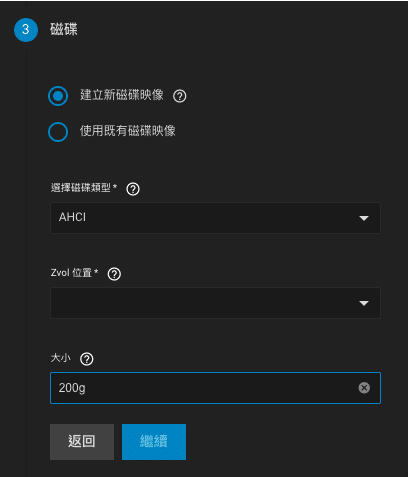Clear the 200g size value
This screenshot has height=477, width=408.
pos(364,388)
